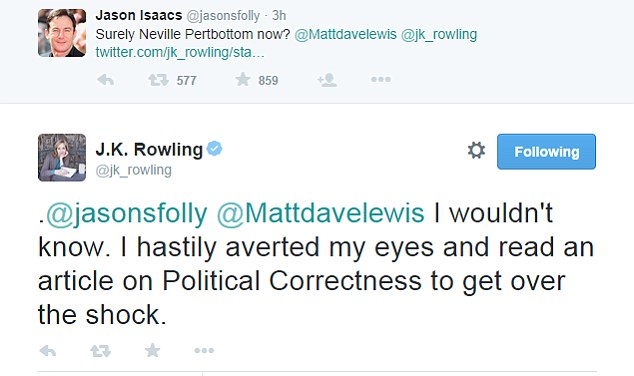The width and height of the screenshot is (634, 376).
Task: Toggle the Following button for J.K. Rowling
Action: pos(546,152)
